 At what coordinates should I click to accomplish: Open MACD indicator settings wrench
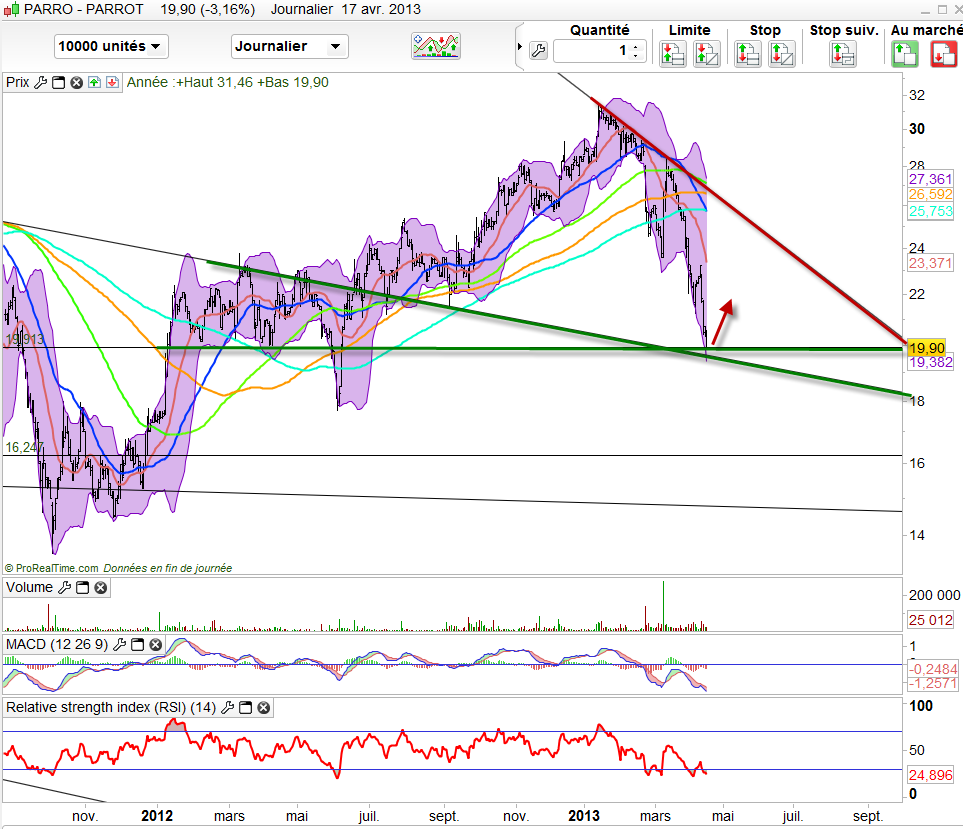point(120,645)
